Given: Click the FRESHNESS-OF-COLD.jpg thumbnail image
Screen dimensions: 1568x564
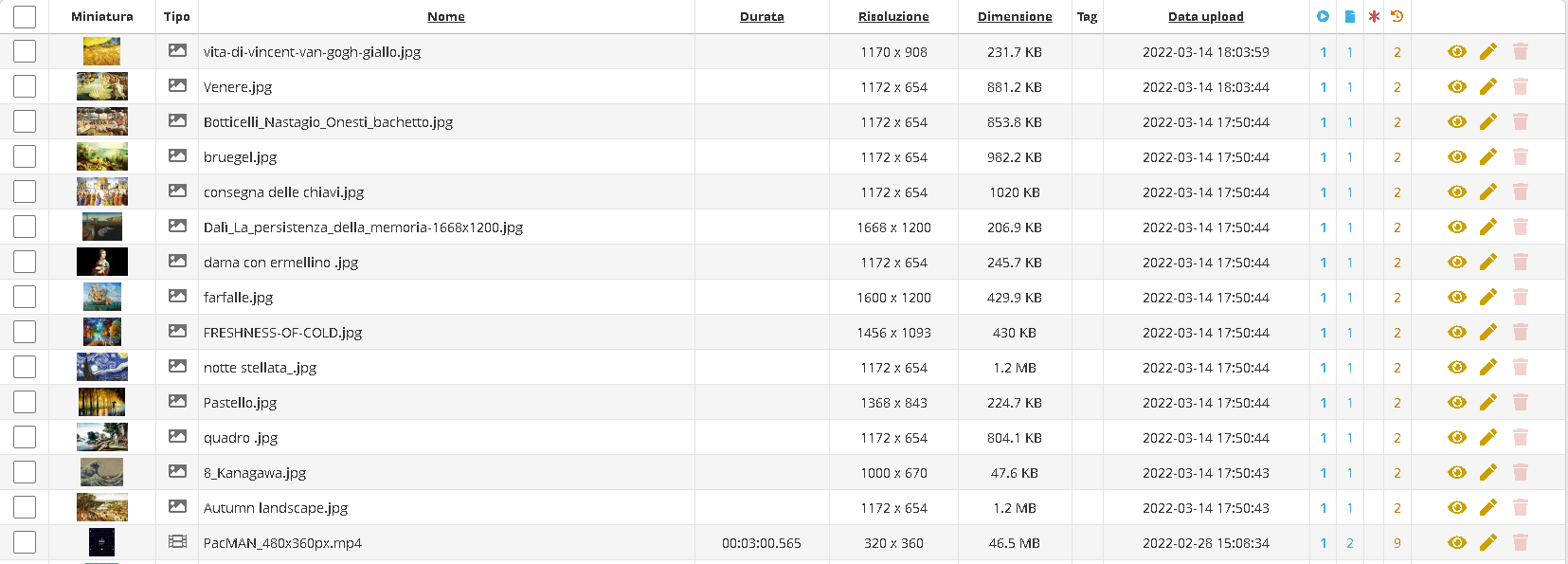Looking at the screenshot, I should pos(102,333).
